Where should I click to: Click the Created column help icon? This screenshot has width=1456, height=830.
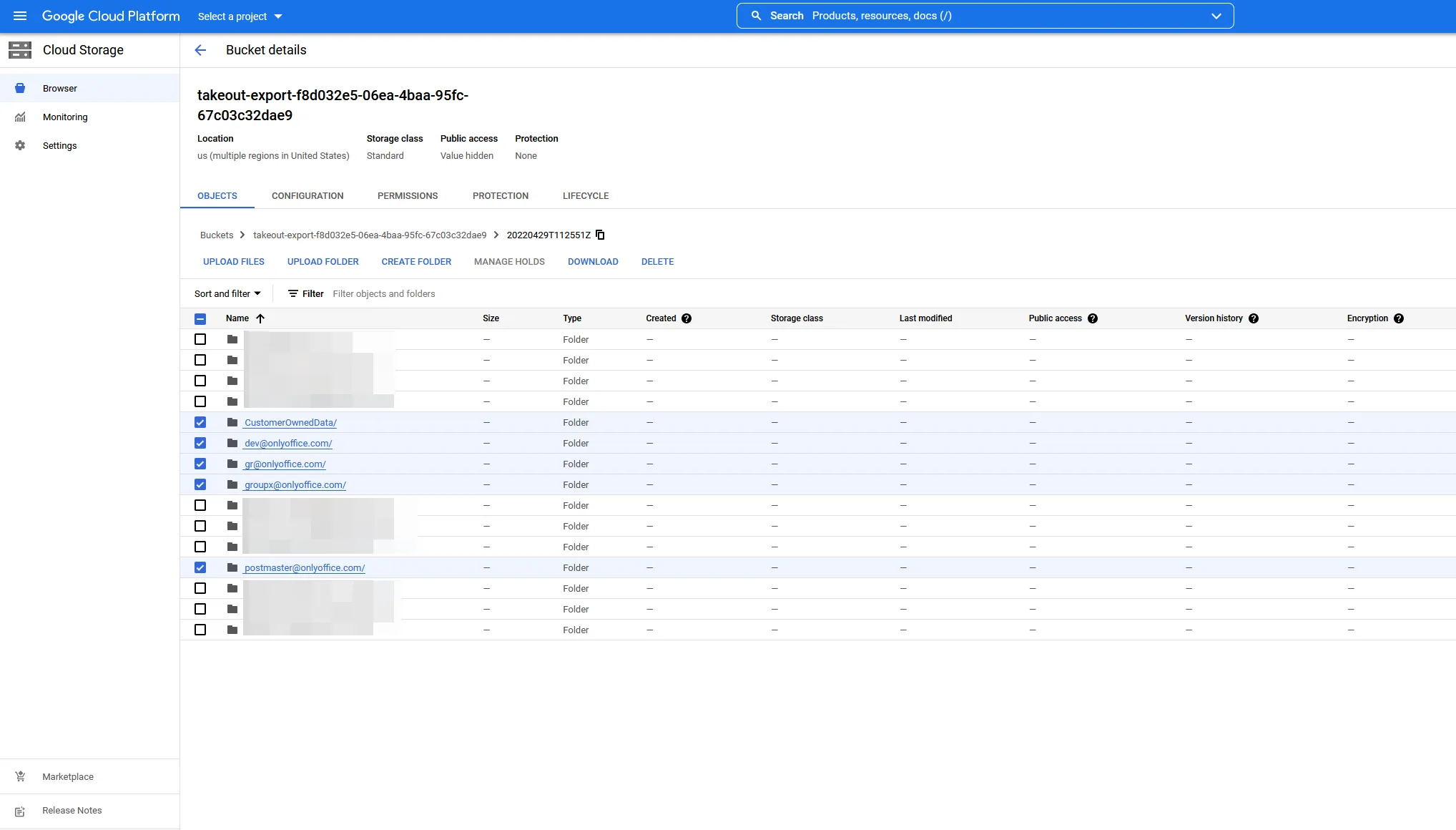point(687,318)
